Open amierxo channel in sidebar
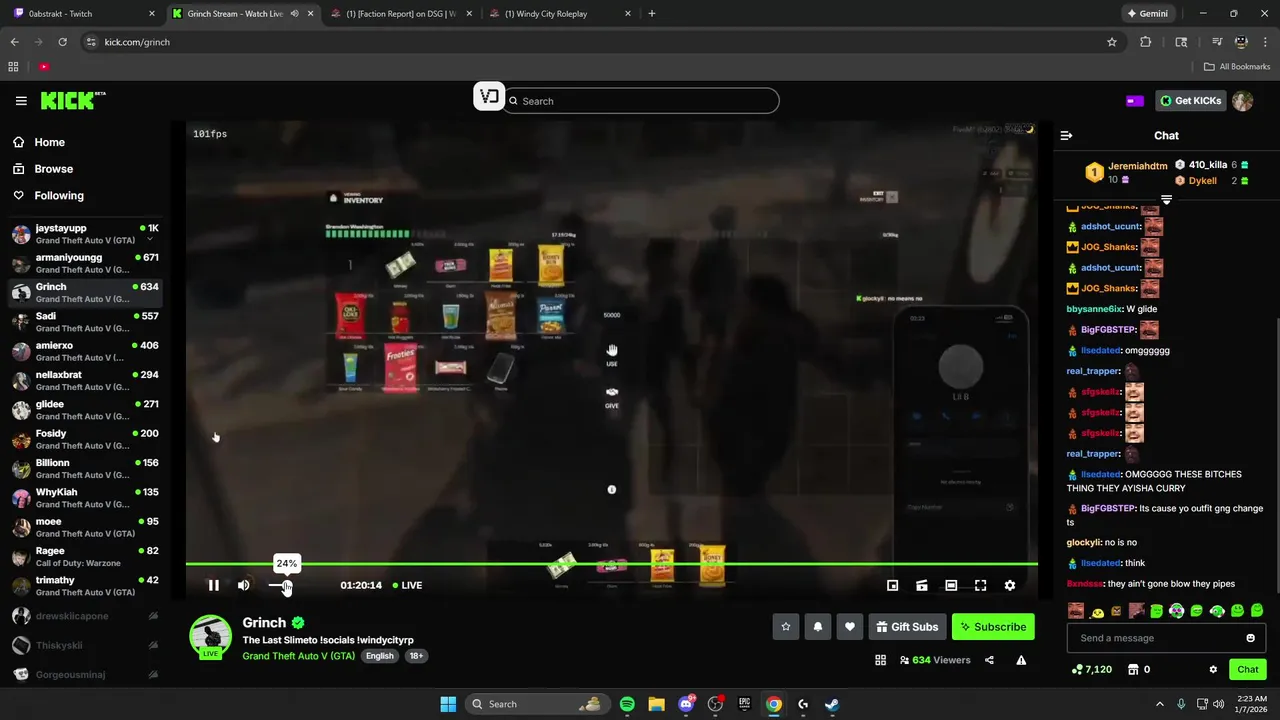 85,351
